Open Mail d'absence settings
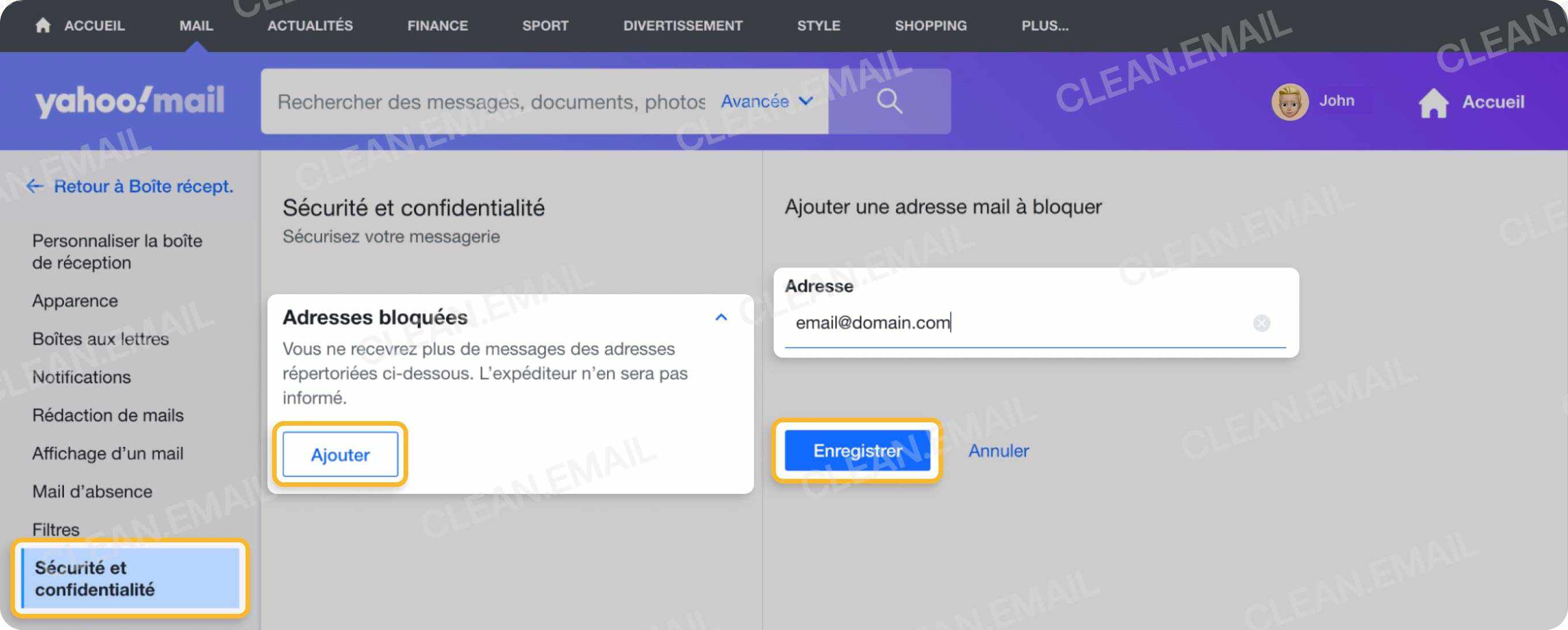This screenshot has height=630, width=1568. click(x=92, y=492)
